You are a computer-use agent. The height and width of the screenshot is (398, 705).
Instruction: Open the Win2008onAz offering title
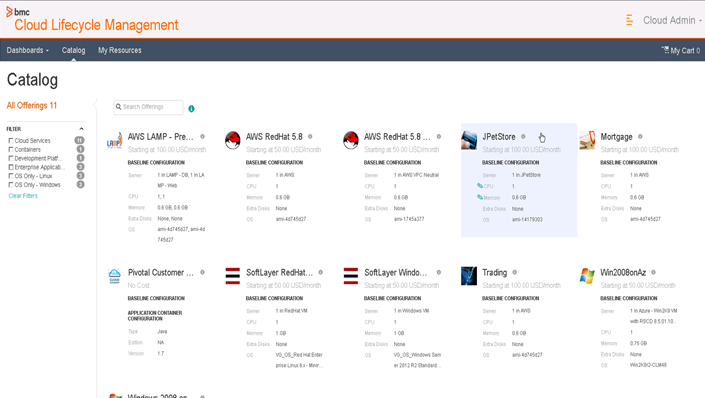(x=623, y=273)
